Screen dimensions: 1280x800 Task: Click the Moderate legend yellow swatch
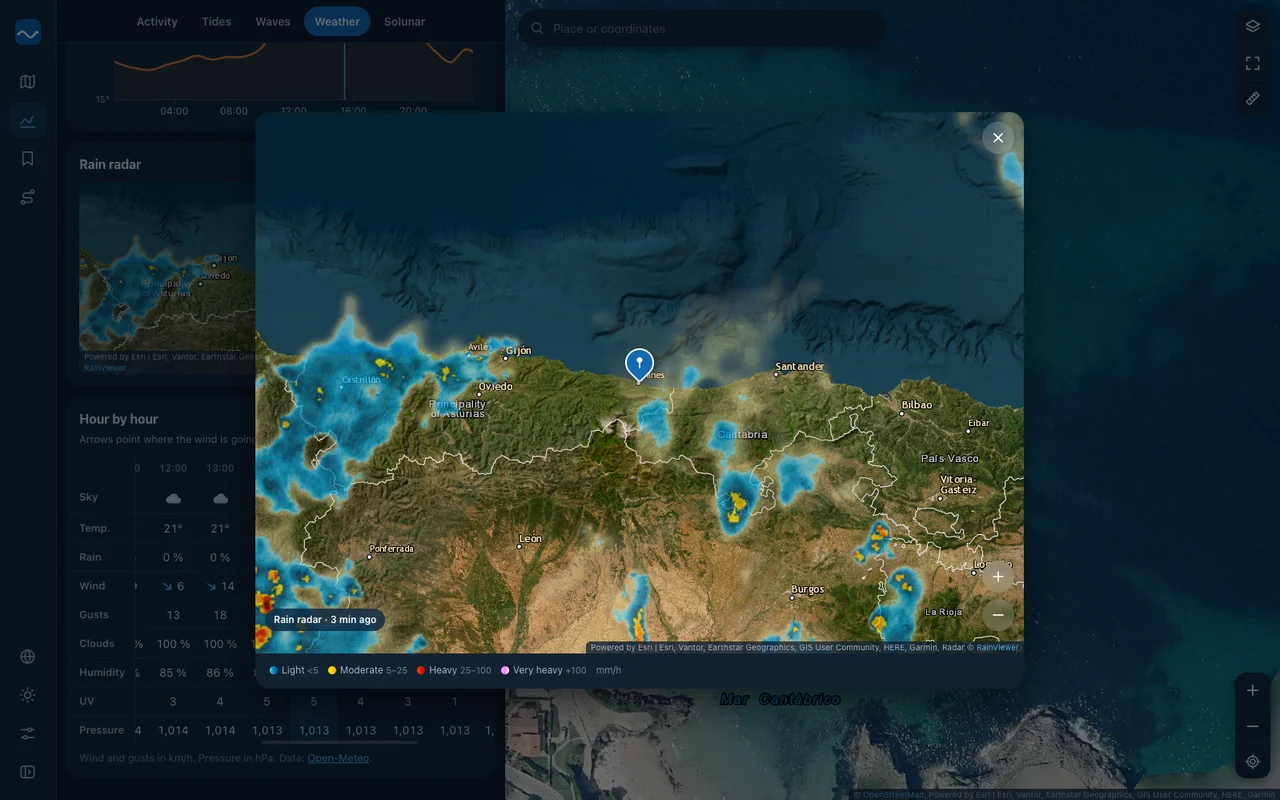coord(332,670)
